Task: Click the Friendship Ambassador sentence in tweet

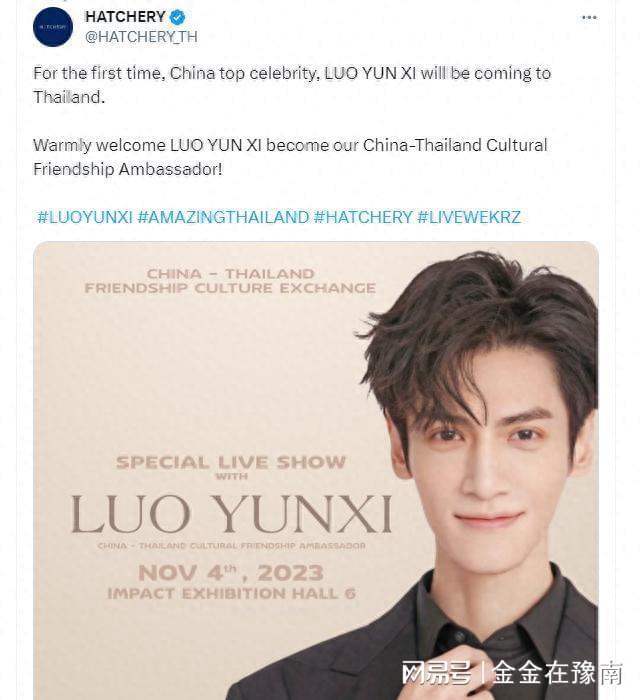Action: click(290, 157)
